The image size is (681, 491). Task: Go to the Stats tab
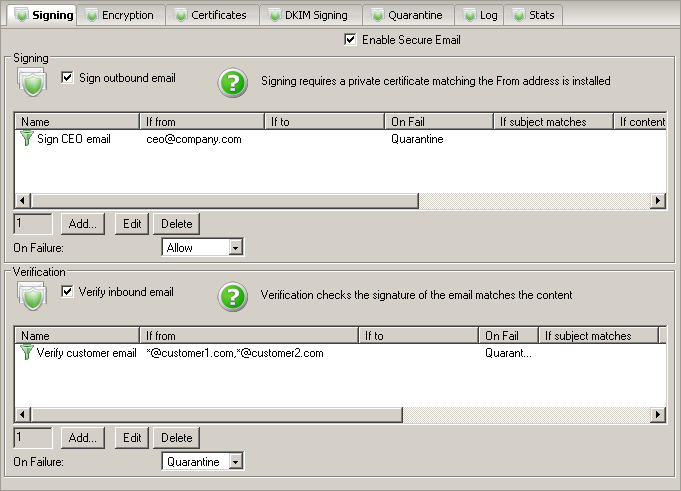point(533,15)
